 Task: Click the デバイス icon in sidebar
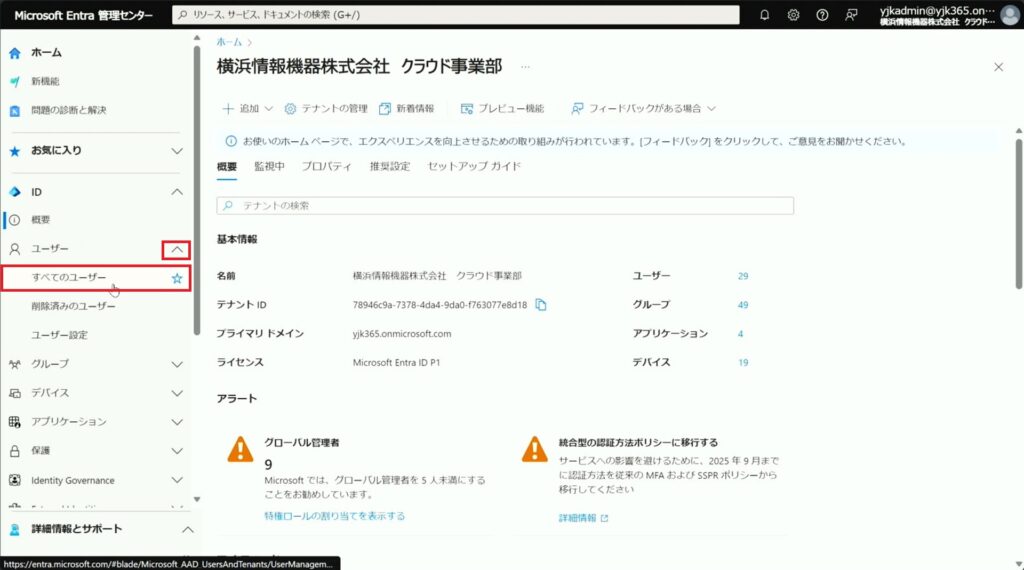(x=14, y=393)
